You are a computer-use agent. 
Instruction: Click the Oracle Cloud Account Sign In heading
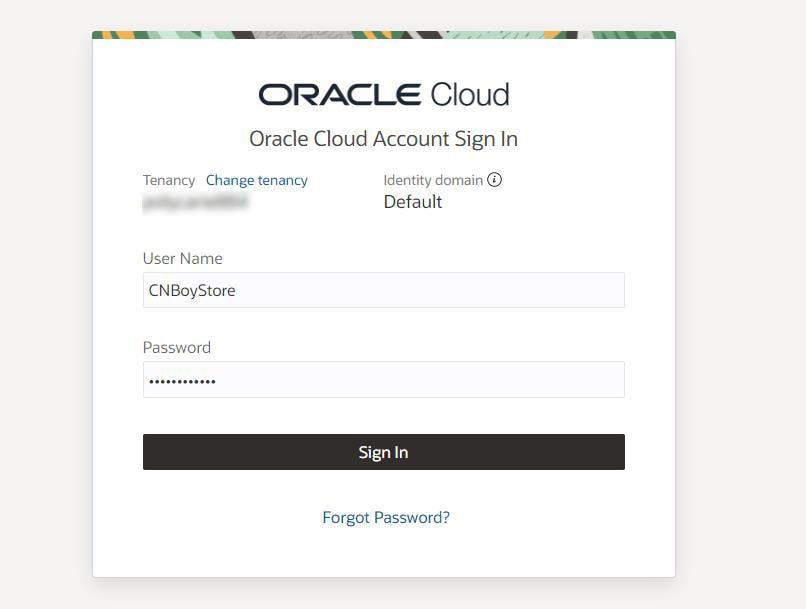(x=383, y=139)
